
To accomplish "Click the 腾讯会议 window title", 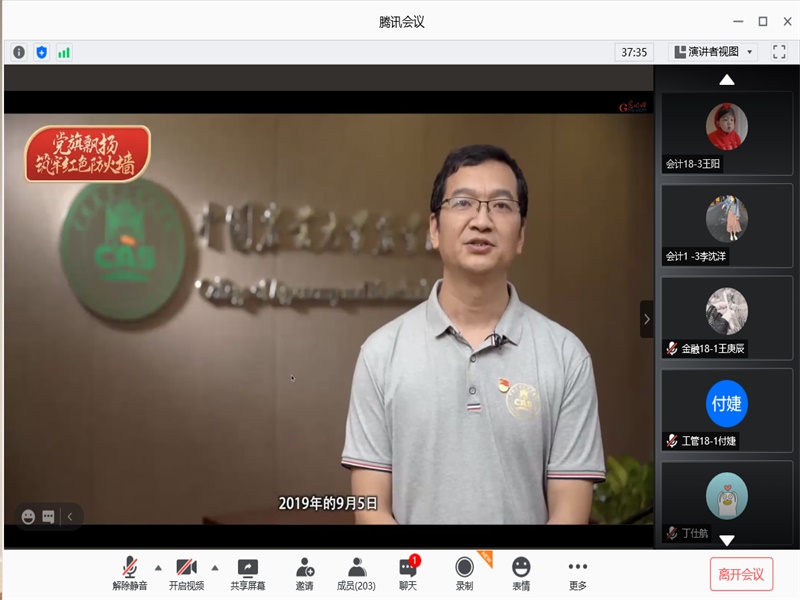I will 402,22.
